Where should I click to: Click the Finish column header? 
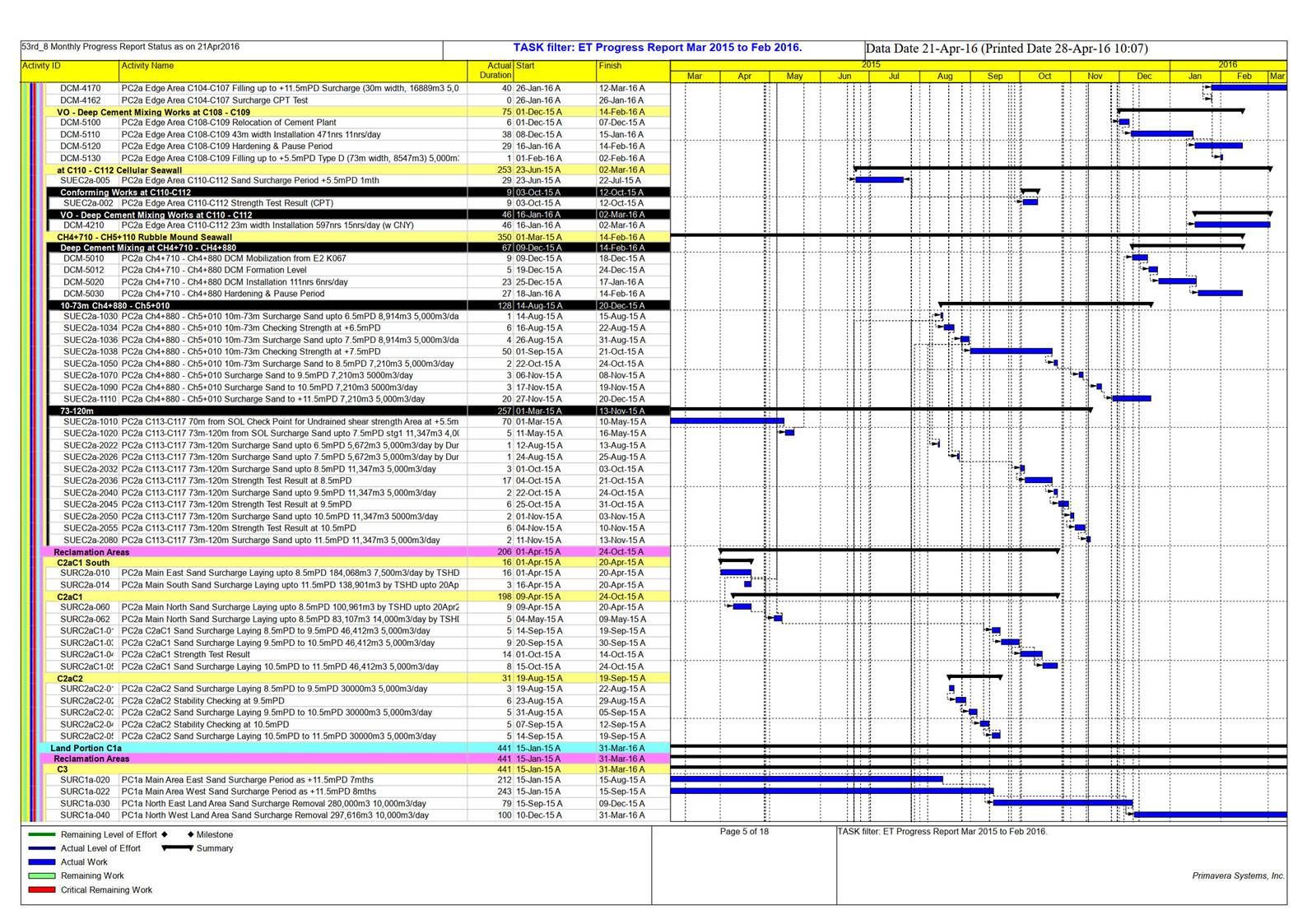coord(610,66)
